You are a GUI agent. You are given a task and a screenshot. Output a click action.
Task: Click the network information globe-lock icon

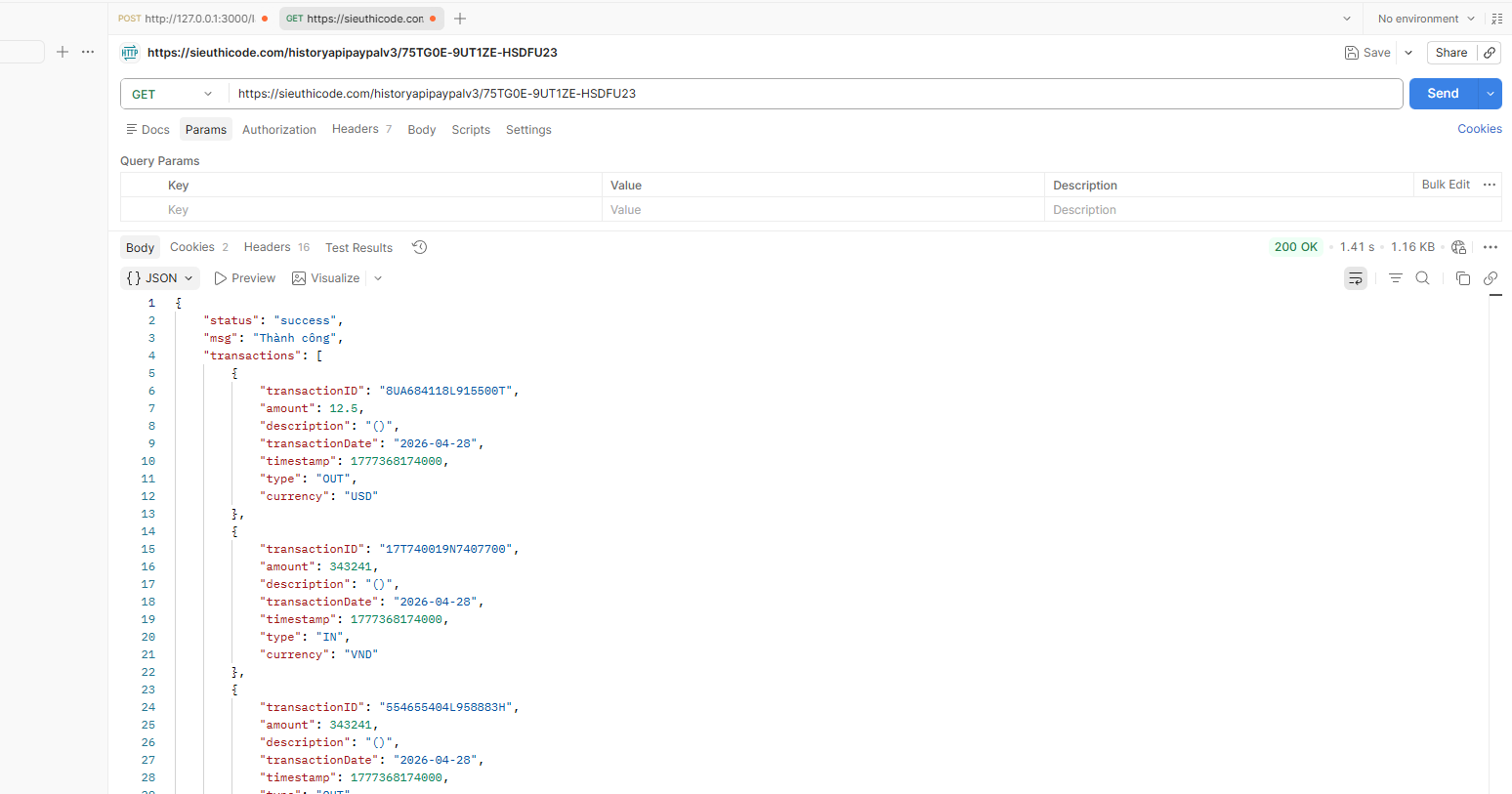(1459, 247)
